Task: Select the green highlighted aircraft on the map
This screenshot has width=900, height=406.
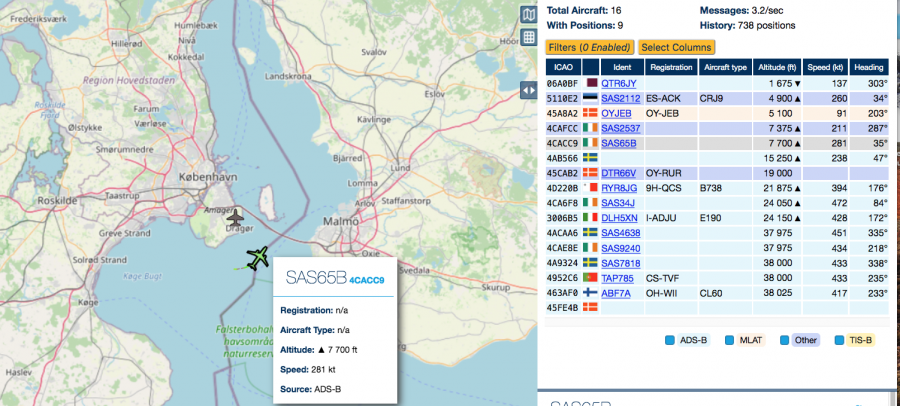Action: [x=257, y=259]
